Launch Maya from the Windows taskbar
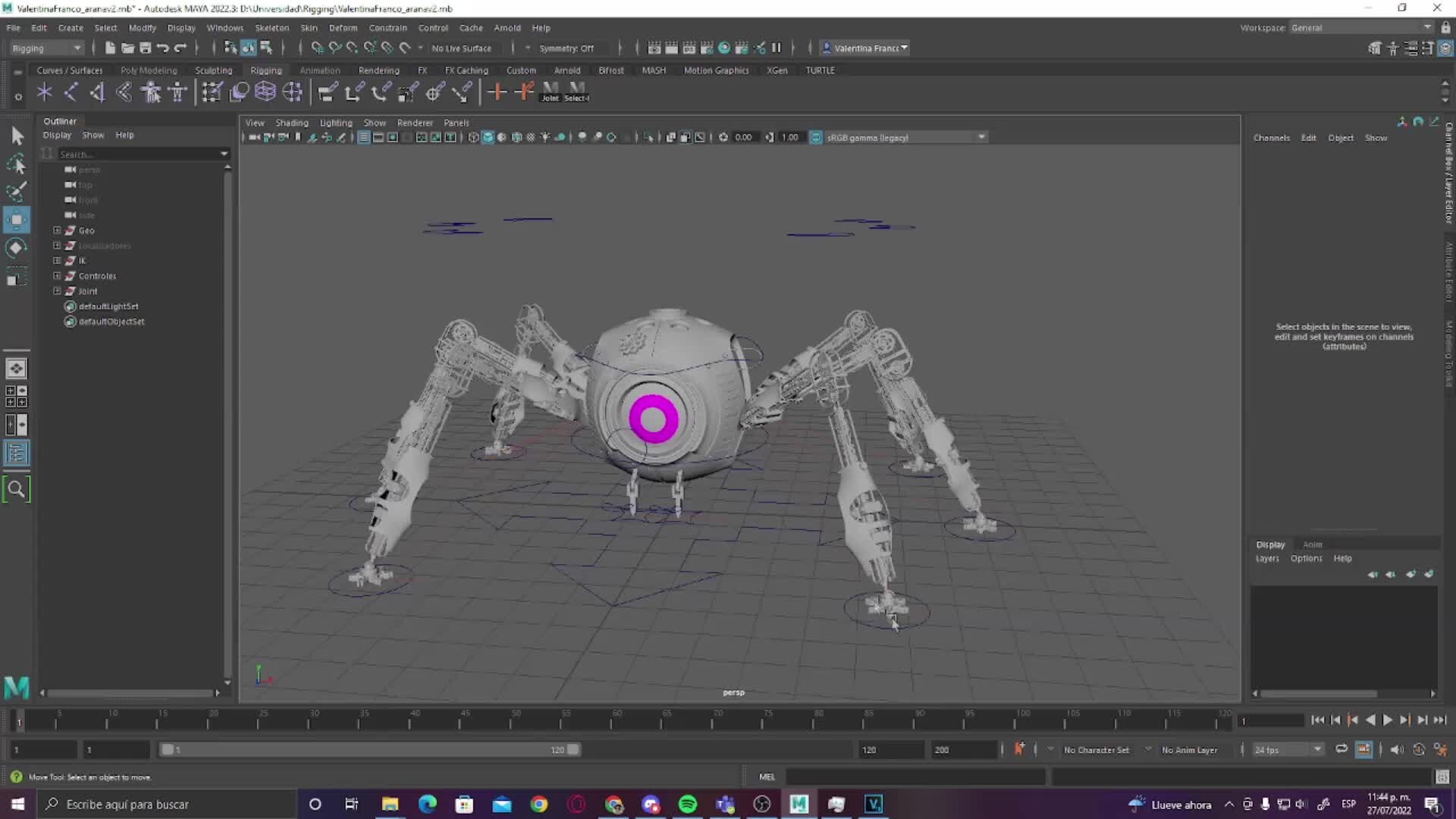The width and height of the screenshot is (1456, 819). [x=799, y=804]
